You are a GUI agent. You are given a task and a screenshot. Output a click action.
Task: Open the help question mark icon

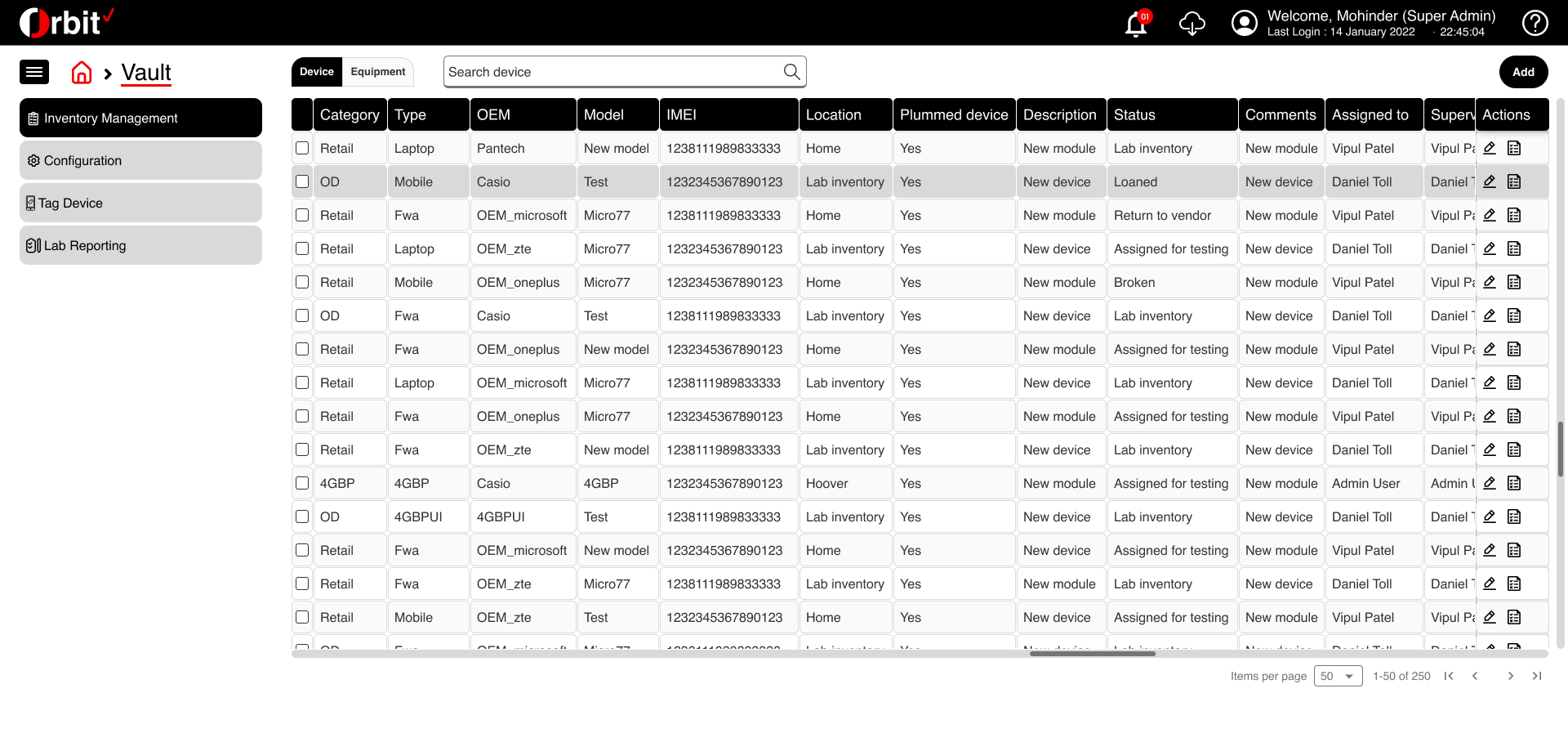pos(1535,23)
